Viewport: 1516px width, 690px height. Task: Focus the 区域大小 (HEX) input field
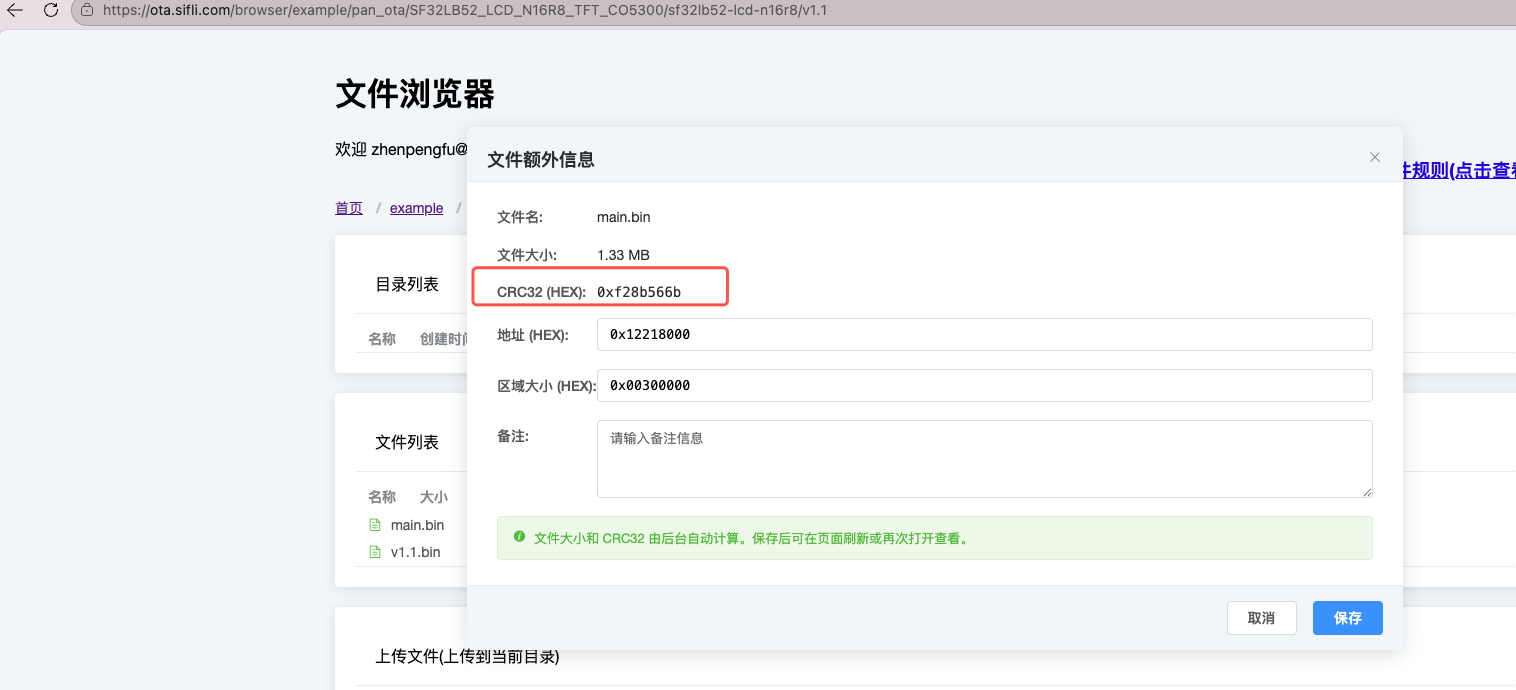point(984,386)
